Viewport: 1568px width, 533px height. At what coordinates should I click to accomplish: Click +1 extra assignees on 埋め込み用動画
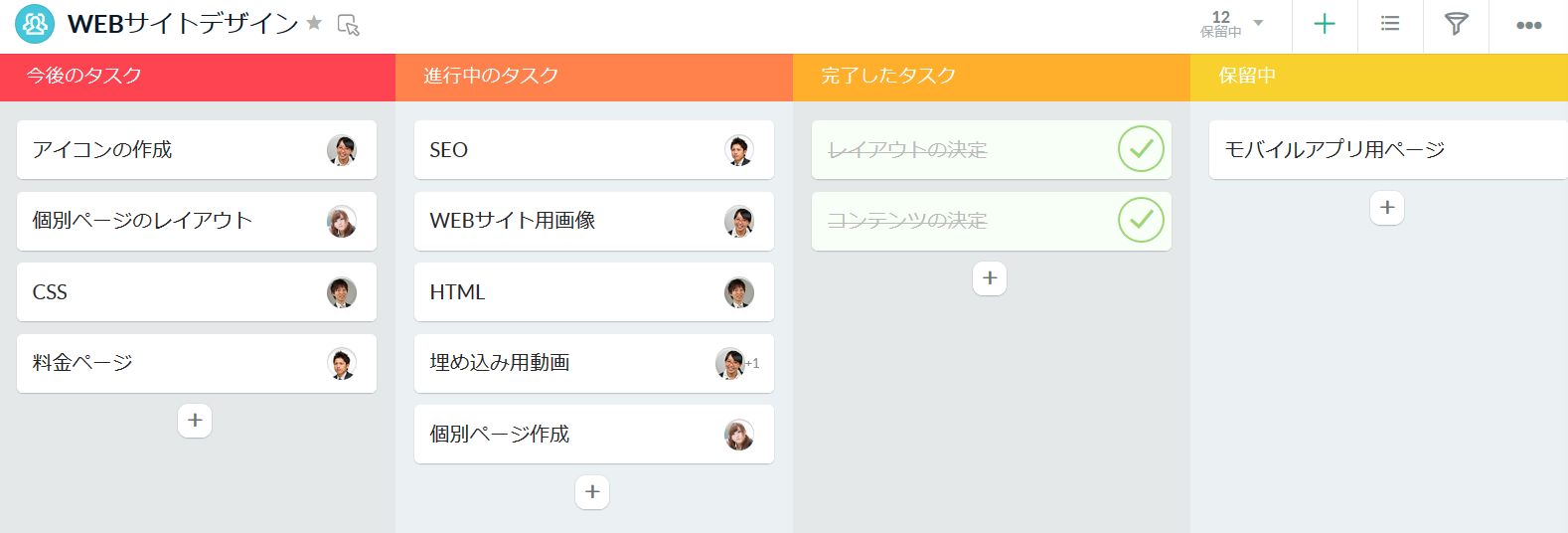(752, 364)
